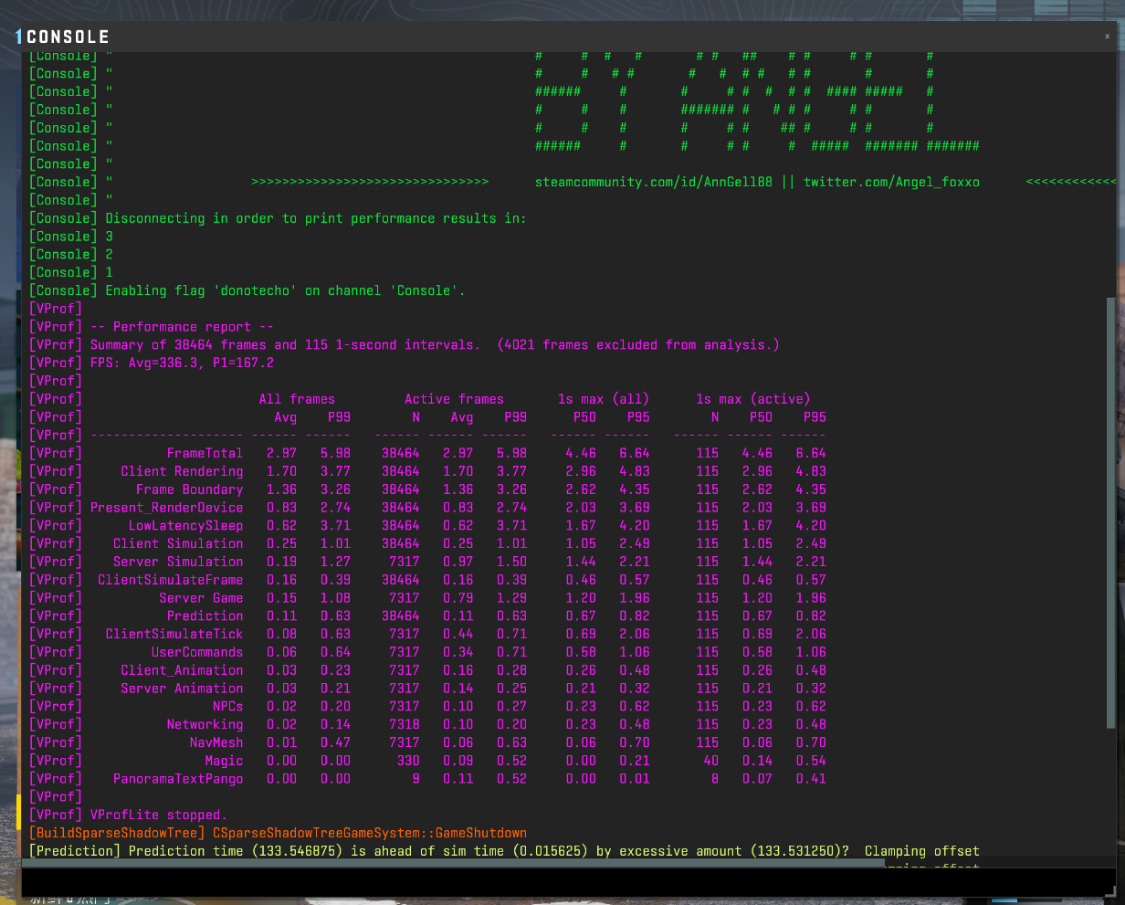
Task: Select the countdown line showing 1
Action: click(x=71, y=272)
